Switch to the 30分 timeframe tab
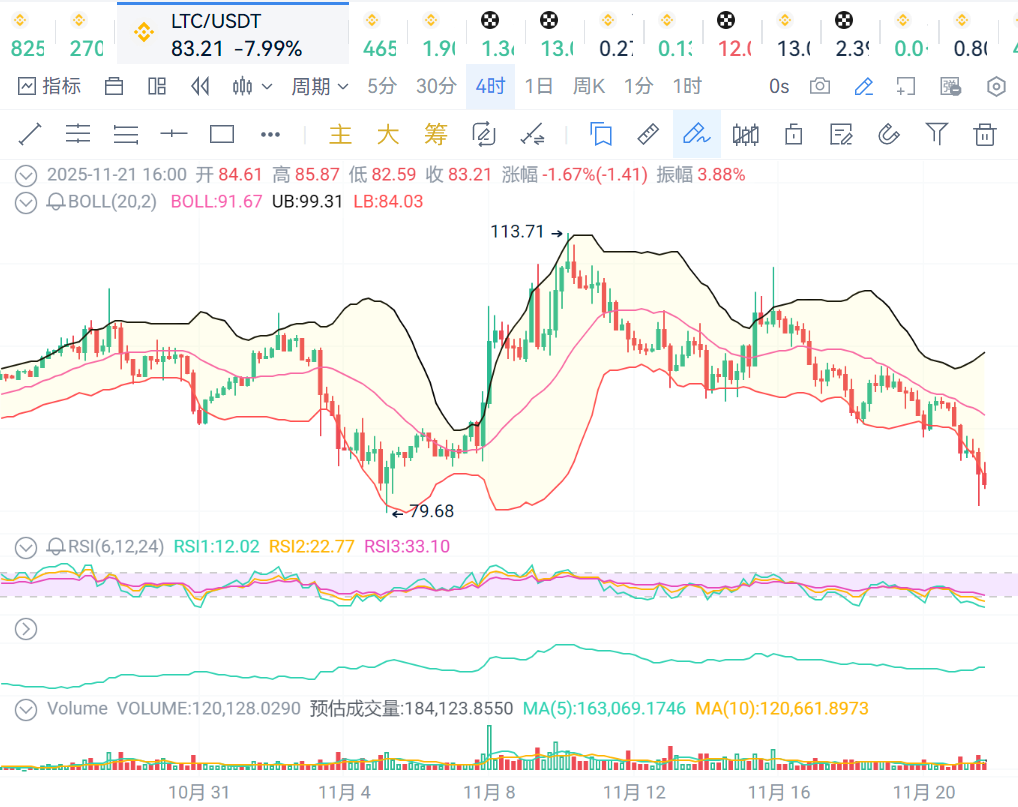This screenshot has height=807, width=1018. 436,86
